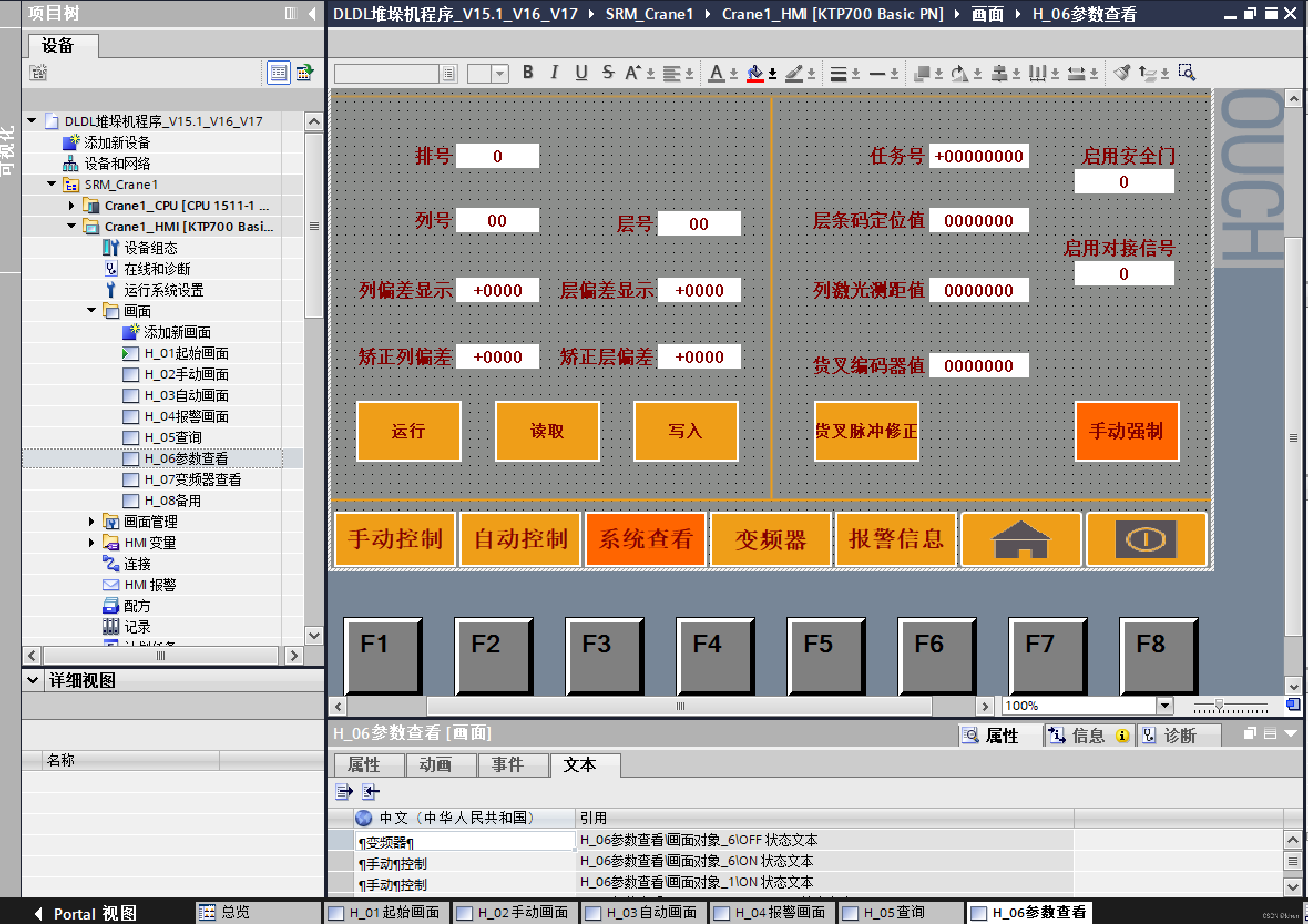Expand the HMI 变量 folder
This screenshot has height=924, width=1308.
coord(91,542)
